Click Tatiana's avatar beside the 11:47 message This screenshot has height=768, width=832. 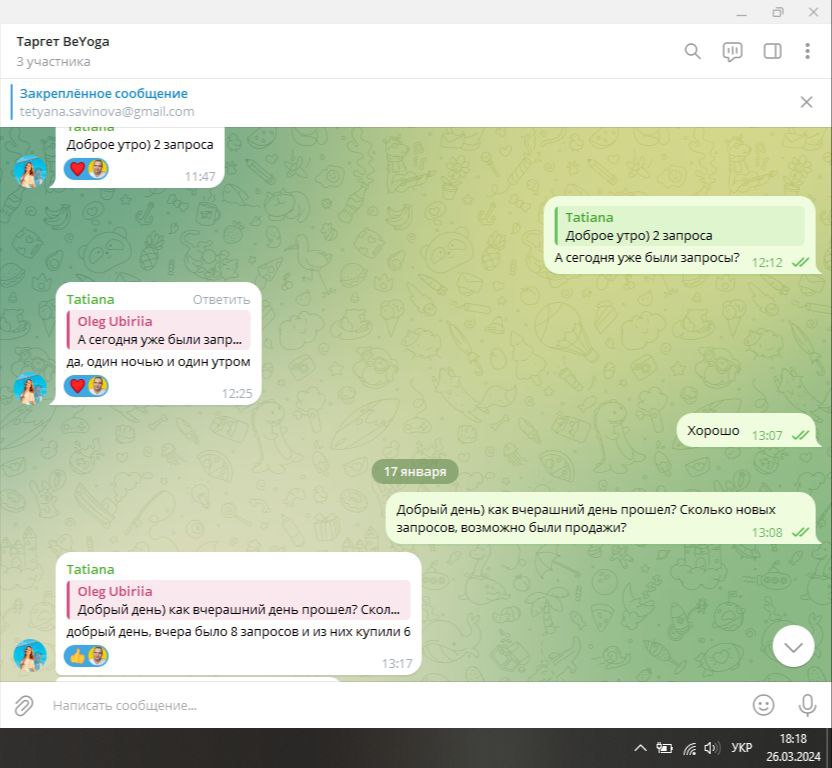(30, 172)
